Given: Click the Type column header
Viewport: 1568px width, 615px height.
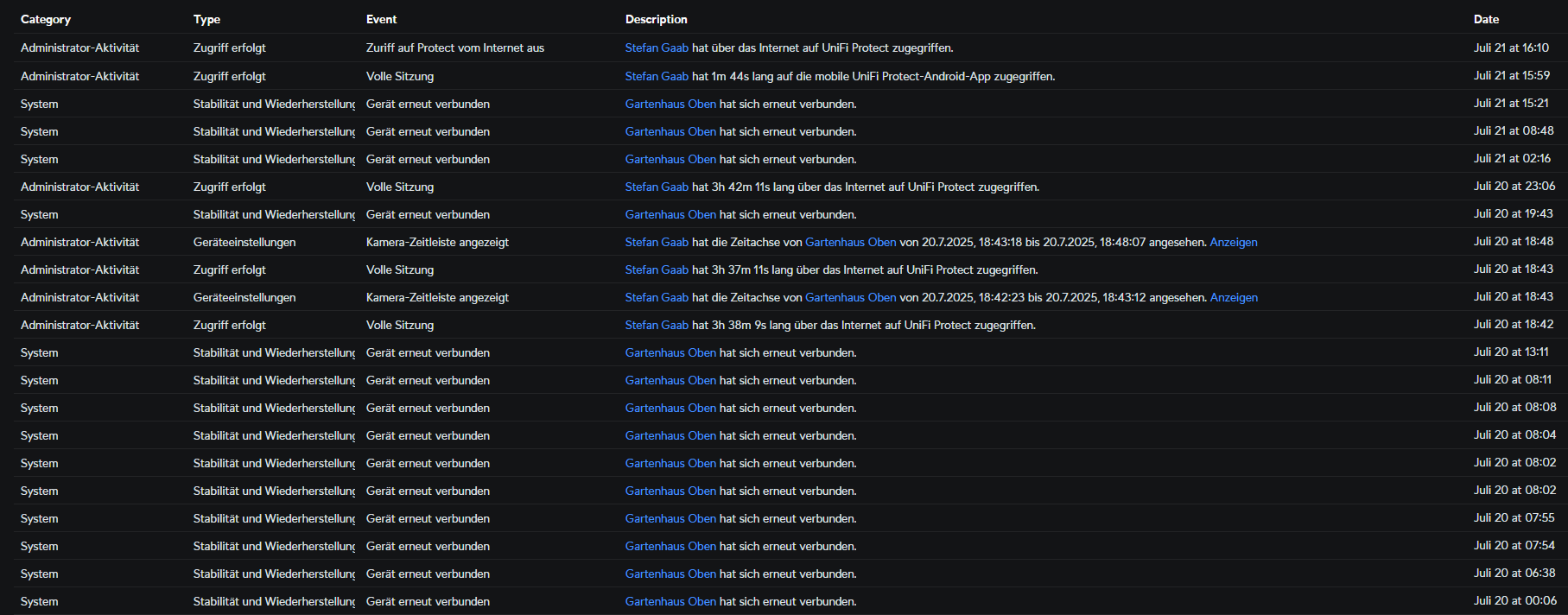Looking at the screenshot, I should tap(206, 19).
